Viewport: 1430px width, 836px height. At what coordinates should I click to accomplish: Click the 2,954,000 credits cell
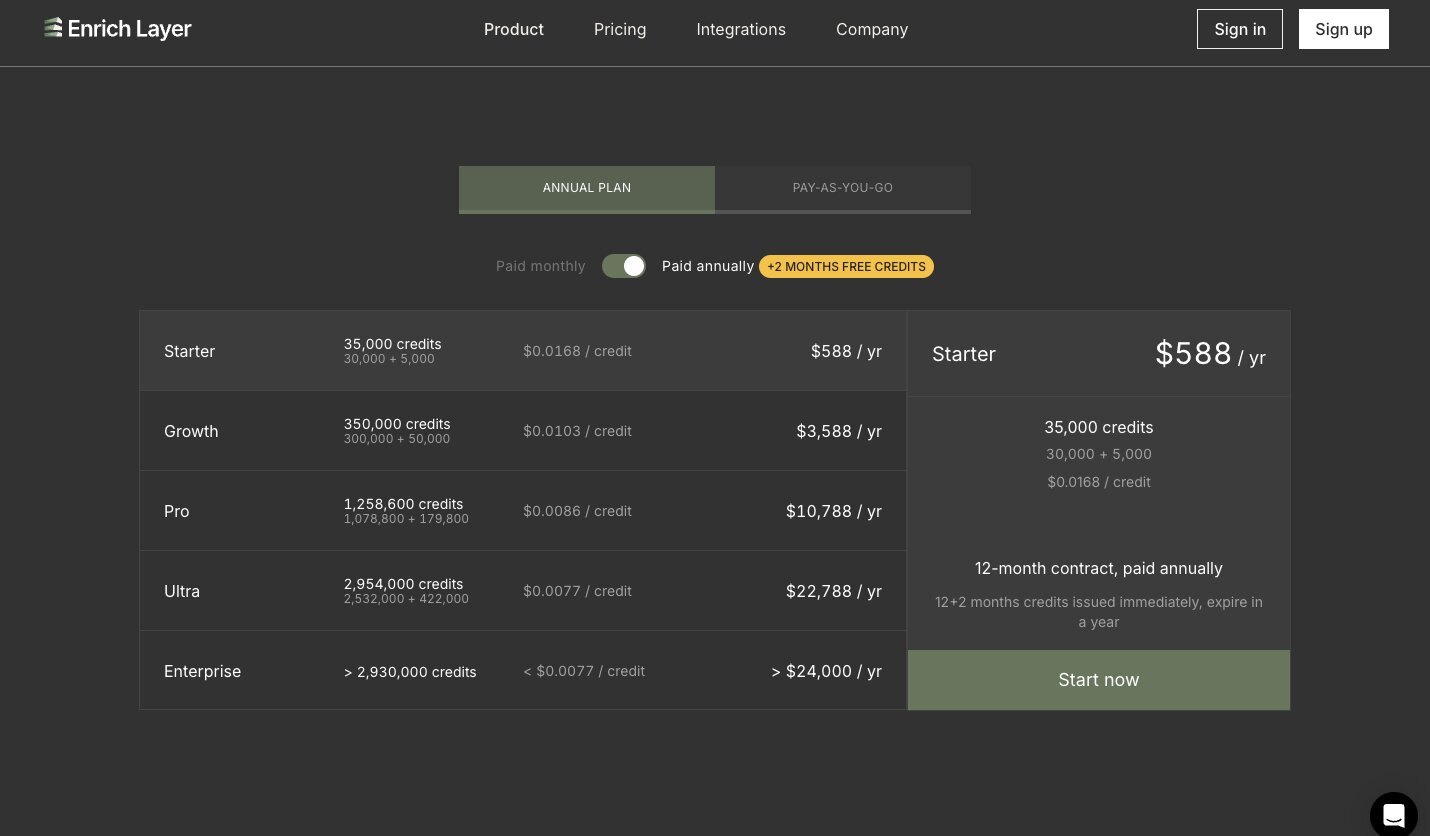(406, 591)
